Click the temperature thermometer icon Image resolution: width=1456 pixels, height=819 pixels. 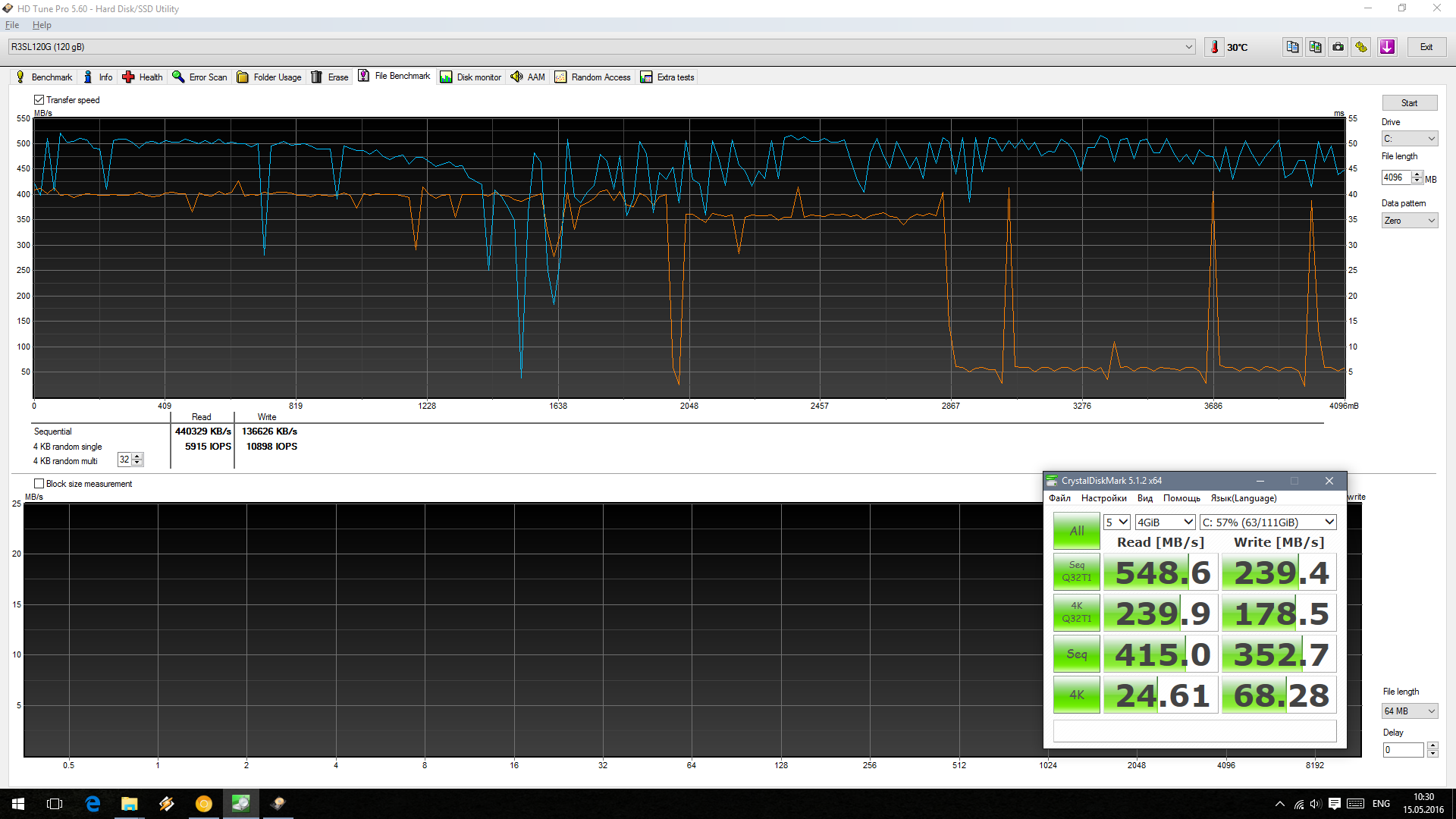1214,47
